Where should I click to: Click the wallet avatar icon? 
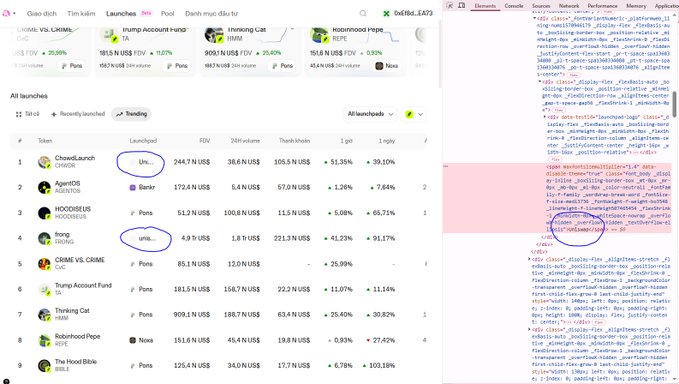click(x=386, y=13)
